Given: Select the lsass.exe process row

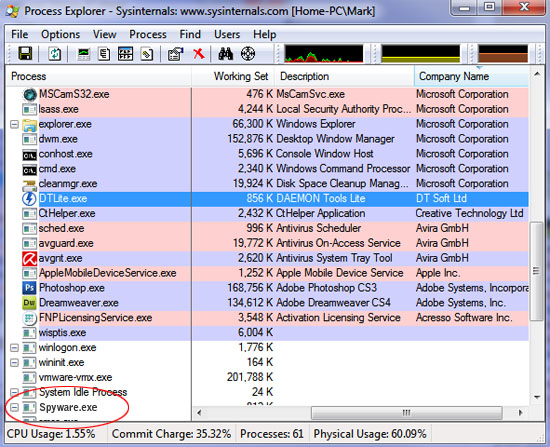Looking at the screenshot, I should (x=267, y=109).
